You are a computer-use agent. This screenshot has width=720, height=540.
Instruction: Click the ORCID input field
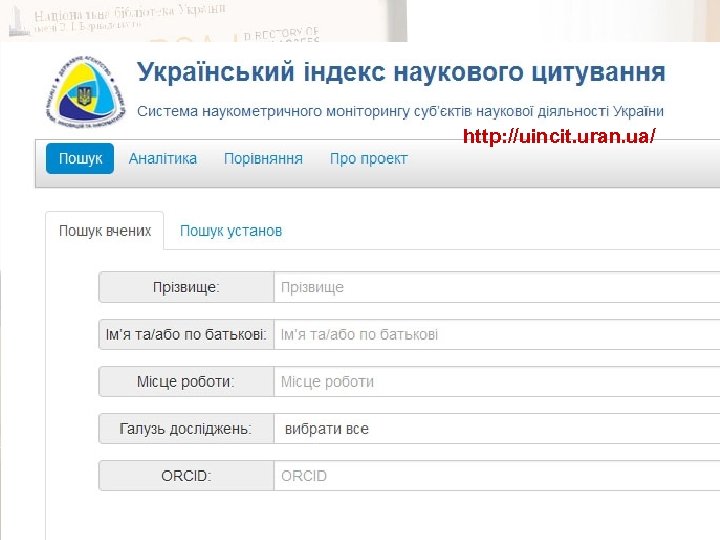pyautogui.click(x=497, y=476)
